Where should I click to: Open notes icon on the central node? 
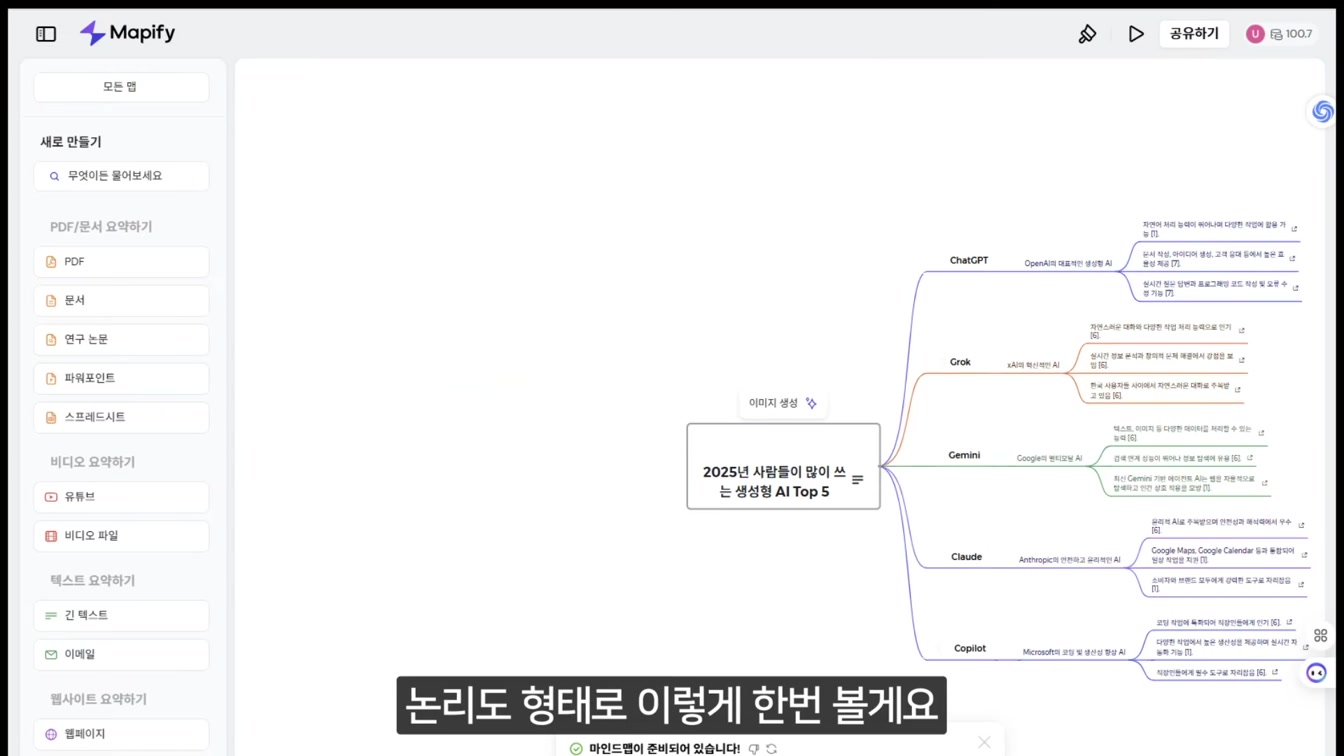click(857, 480)
